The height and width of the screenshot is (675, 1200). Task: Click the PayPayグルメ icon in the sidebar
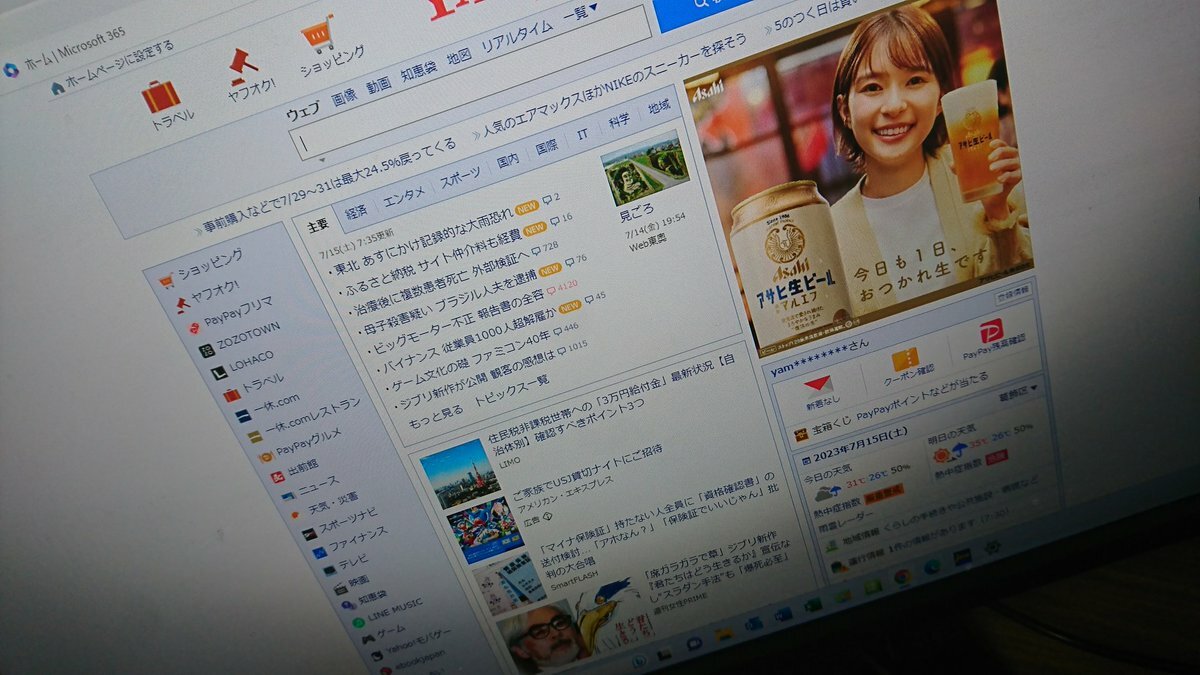(x=266, y=457)
